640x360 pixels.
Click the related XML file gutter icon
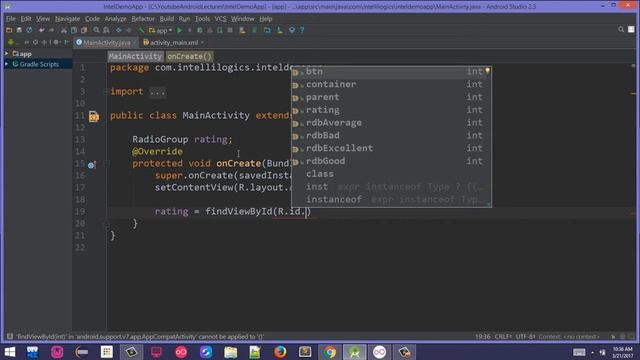tap(93, 117)
